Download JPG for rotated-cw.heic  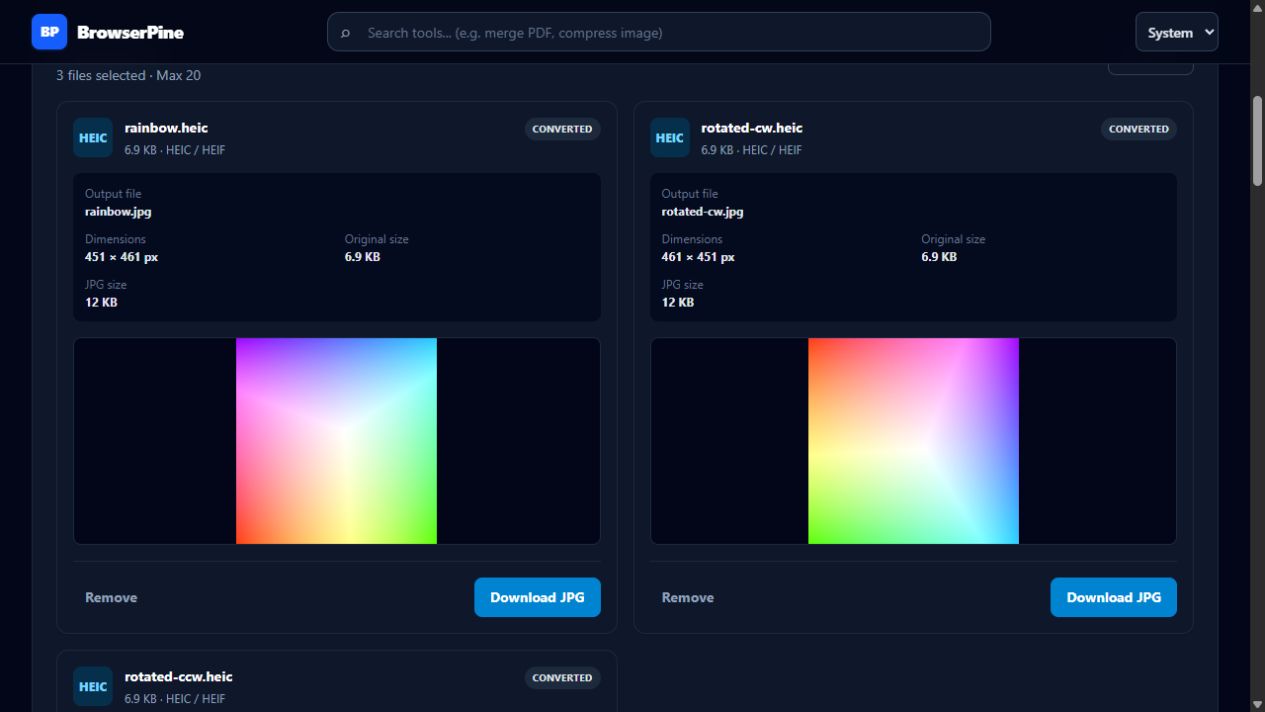1113,597
